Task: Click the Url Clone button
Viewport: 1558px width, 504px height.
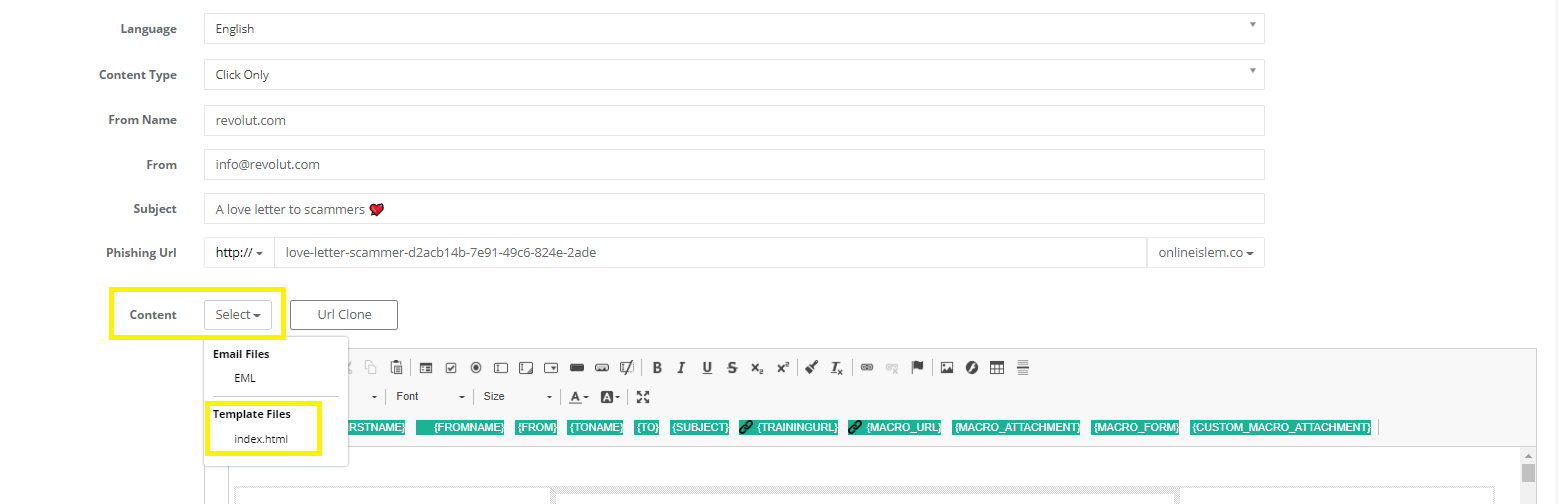Action: (344, 314)
